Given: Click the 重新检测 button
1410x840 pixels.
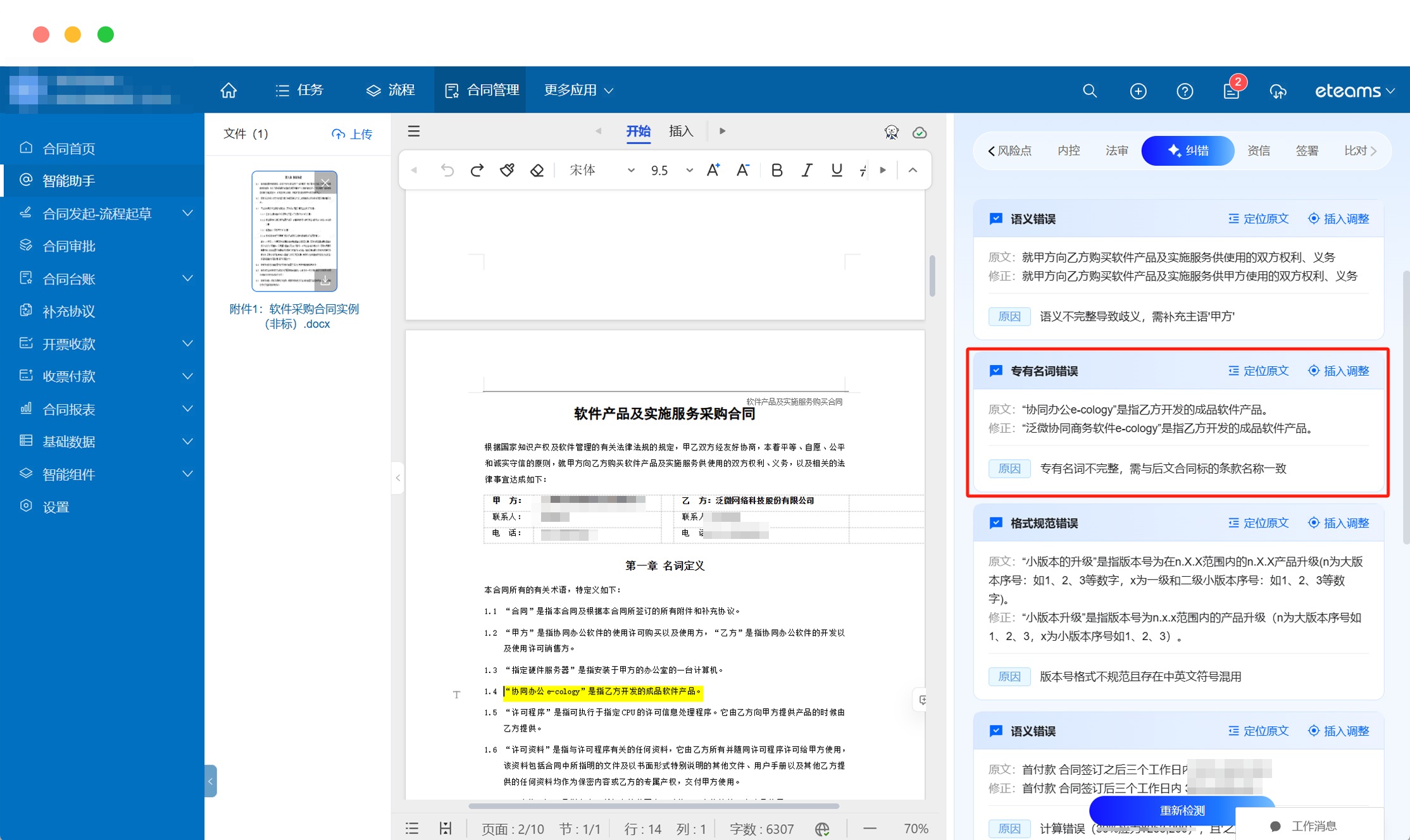Looking at the screenshot, I should [1182, 810].
